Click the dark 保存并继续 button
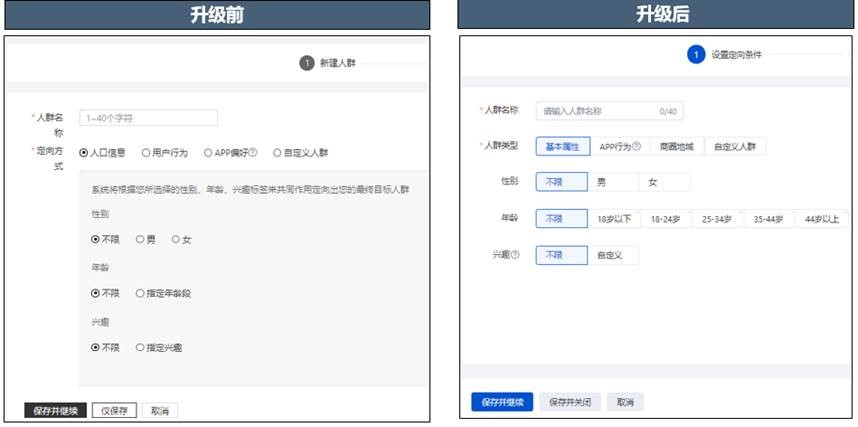Screen dimensions: 858x427 [x=54, y=411]
